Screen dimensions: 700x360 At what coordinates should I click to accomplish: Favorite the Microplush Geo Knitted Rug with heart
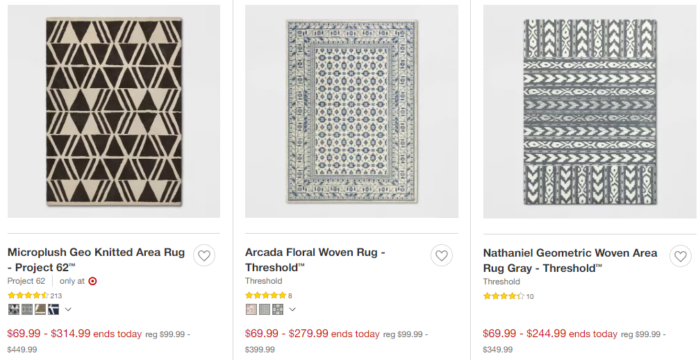(204, 256)
